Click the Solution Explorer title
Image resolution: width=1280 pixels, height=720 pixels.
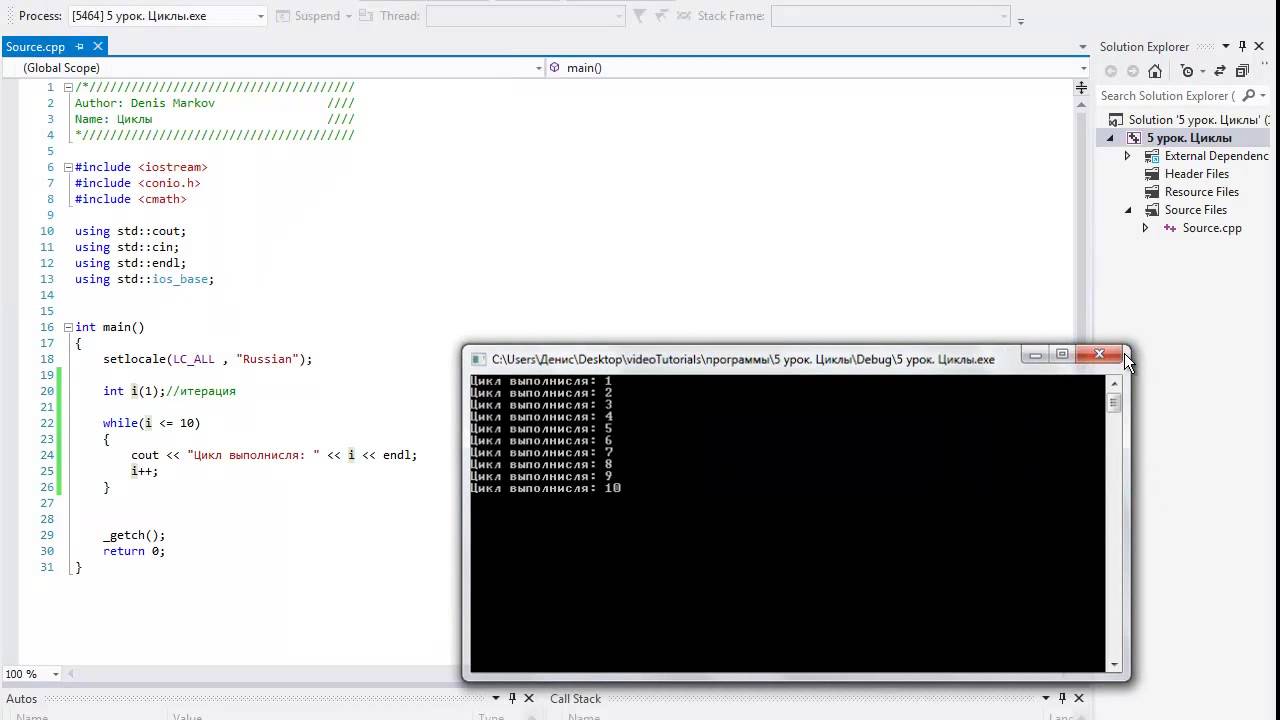click(x=1144, y=47)
